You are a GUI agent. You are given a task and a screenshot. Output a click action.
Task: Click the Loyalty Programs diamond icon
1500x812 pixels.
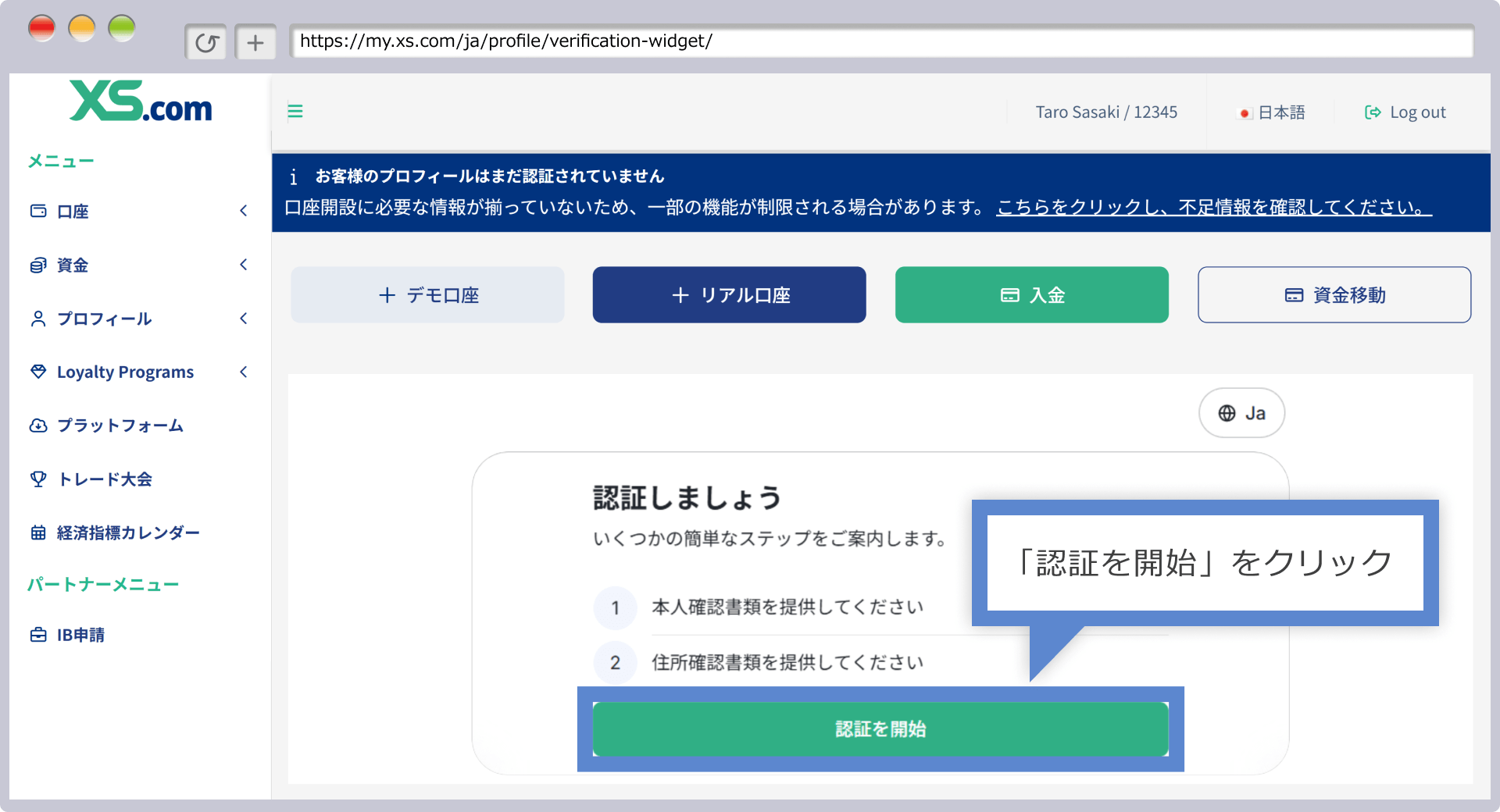(x=38, y=372)
